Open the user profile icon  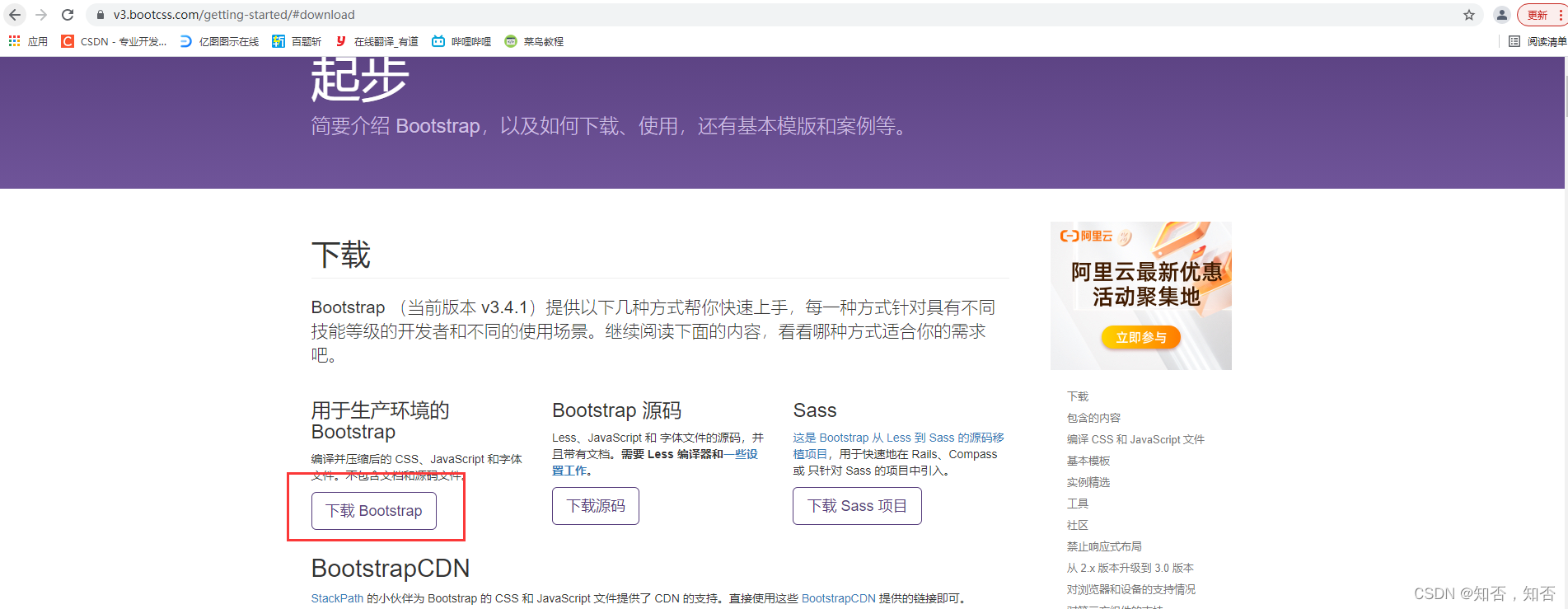pyautogui.click(x=1501, y=15)
